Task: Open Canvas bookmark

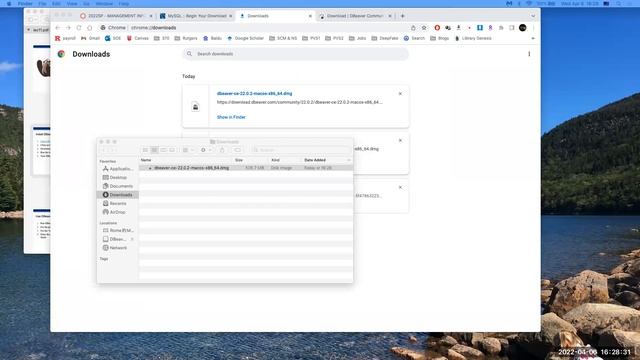Action: coord(138,38)
